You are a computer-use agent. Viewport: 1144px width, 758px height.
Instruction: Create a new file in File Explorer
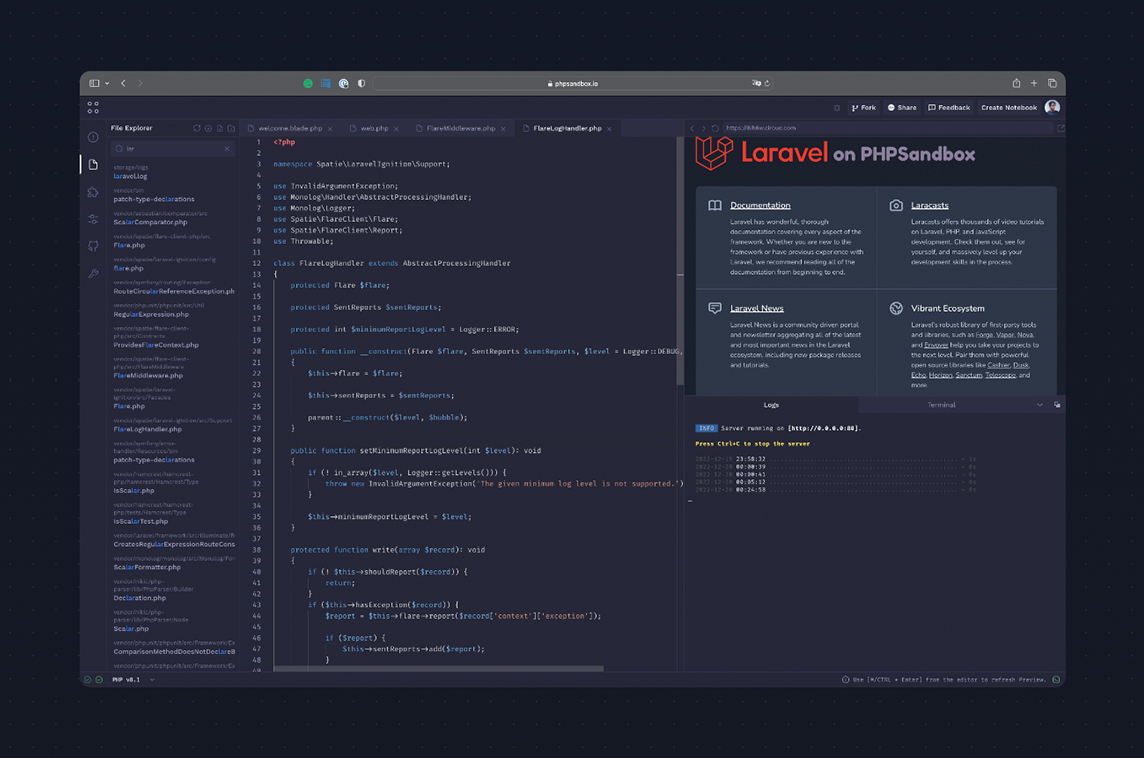click(220, 128)
